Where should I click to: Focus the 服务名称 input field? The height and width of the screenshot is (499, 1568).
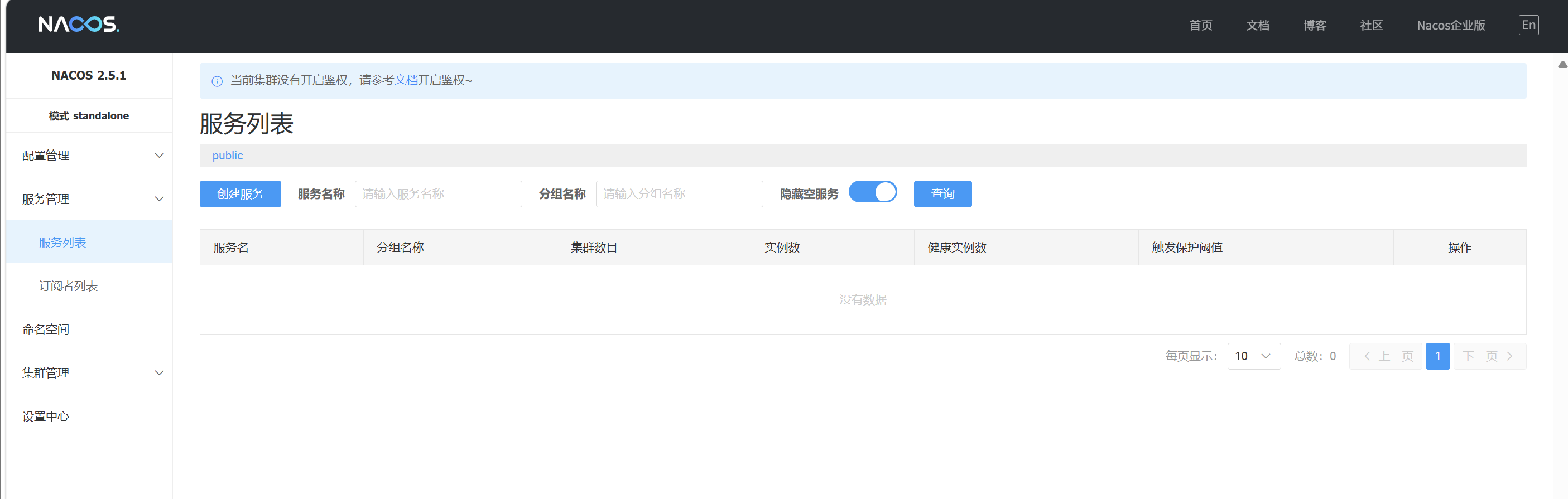[438, 194]
